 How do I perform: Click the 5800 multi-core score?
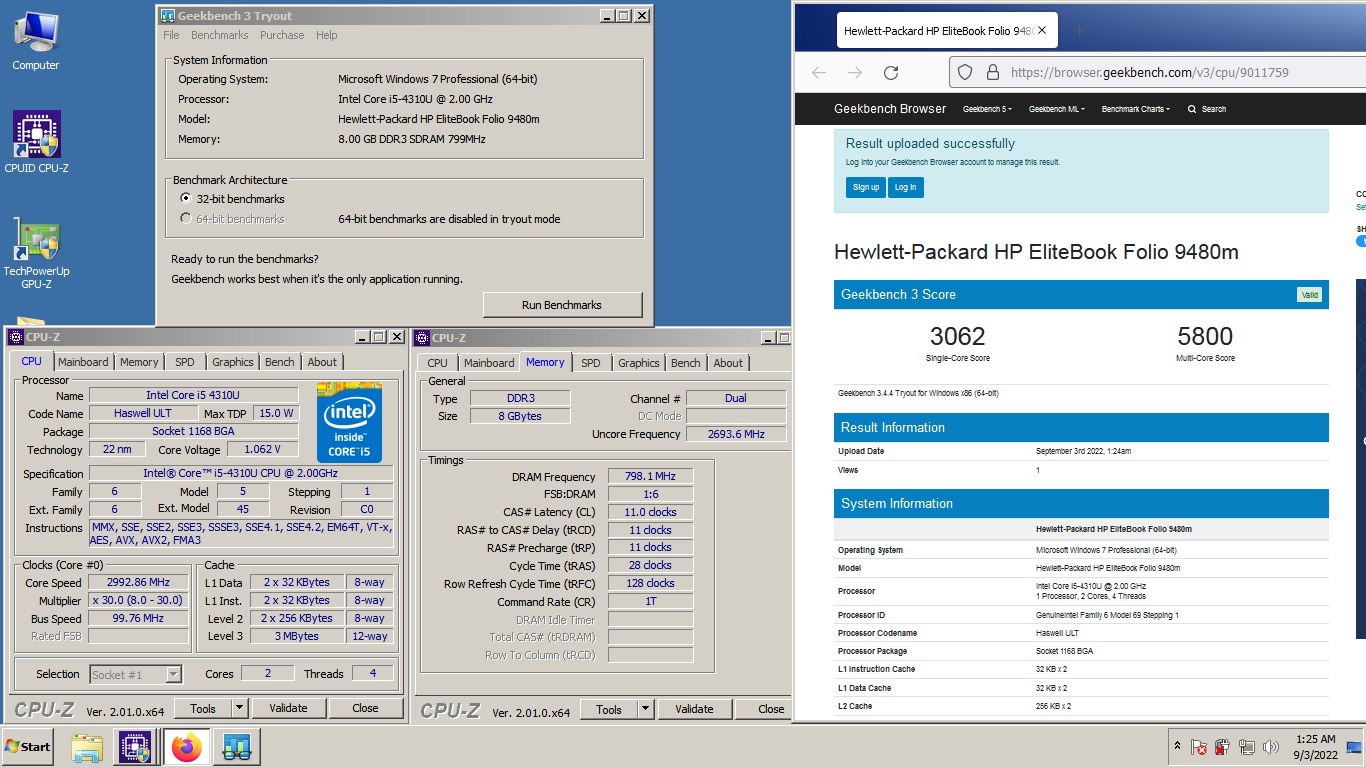(1205, 336)
